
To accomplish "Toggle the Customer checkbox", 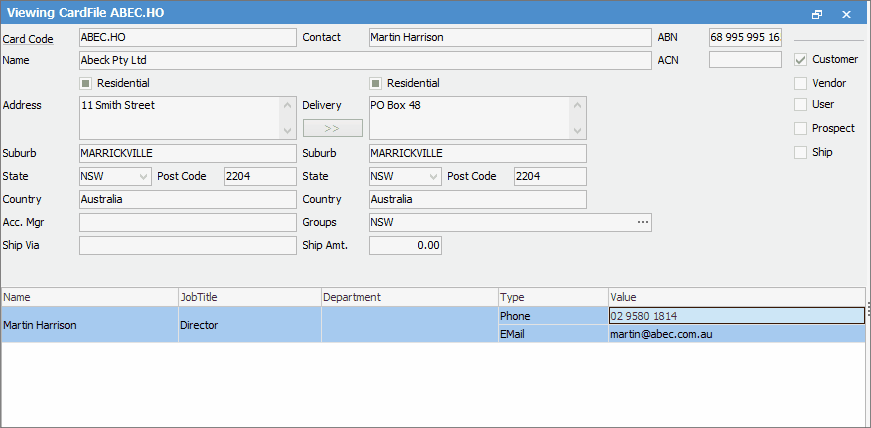I will coord(800,59).
